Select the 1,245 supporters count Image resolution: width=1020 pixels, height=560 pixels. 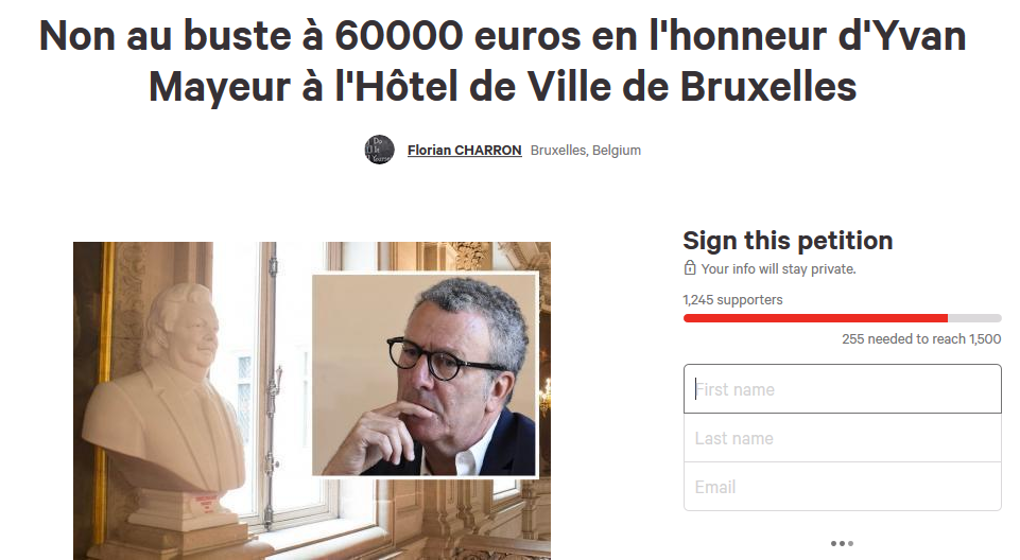[x=732, y=300]
